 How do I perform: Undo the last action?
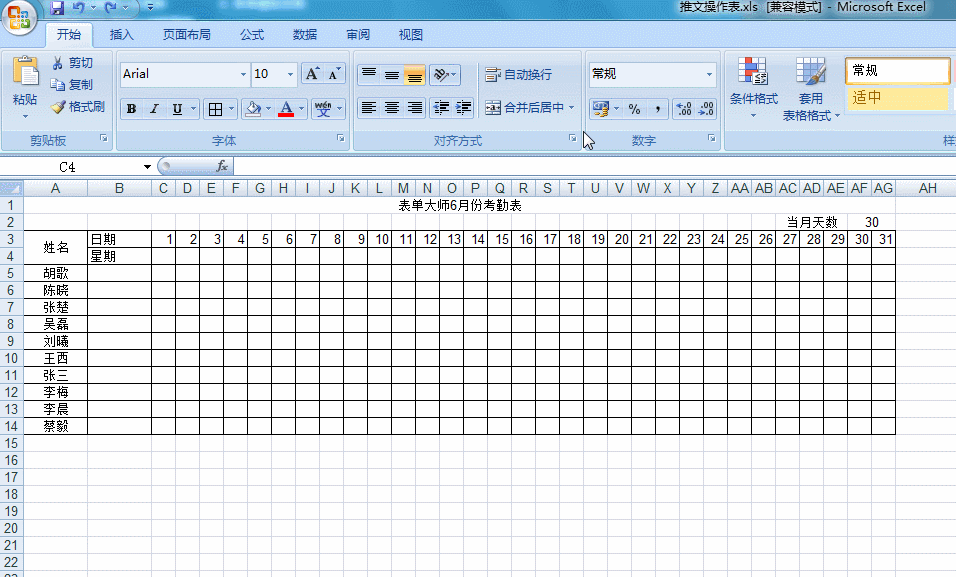point(79,8)
